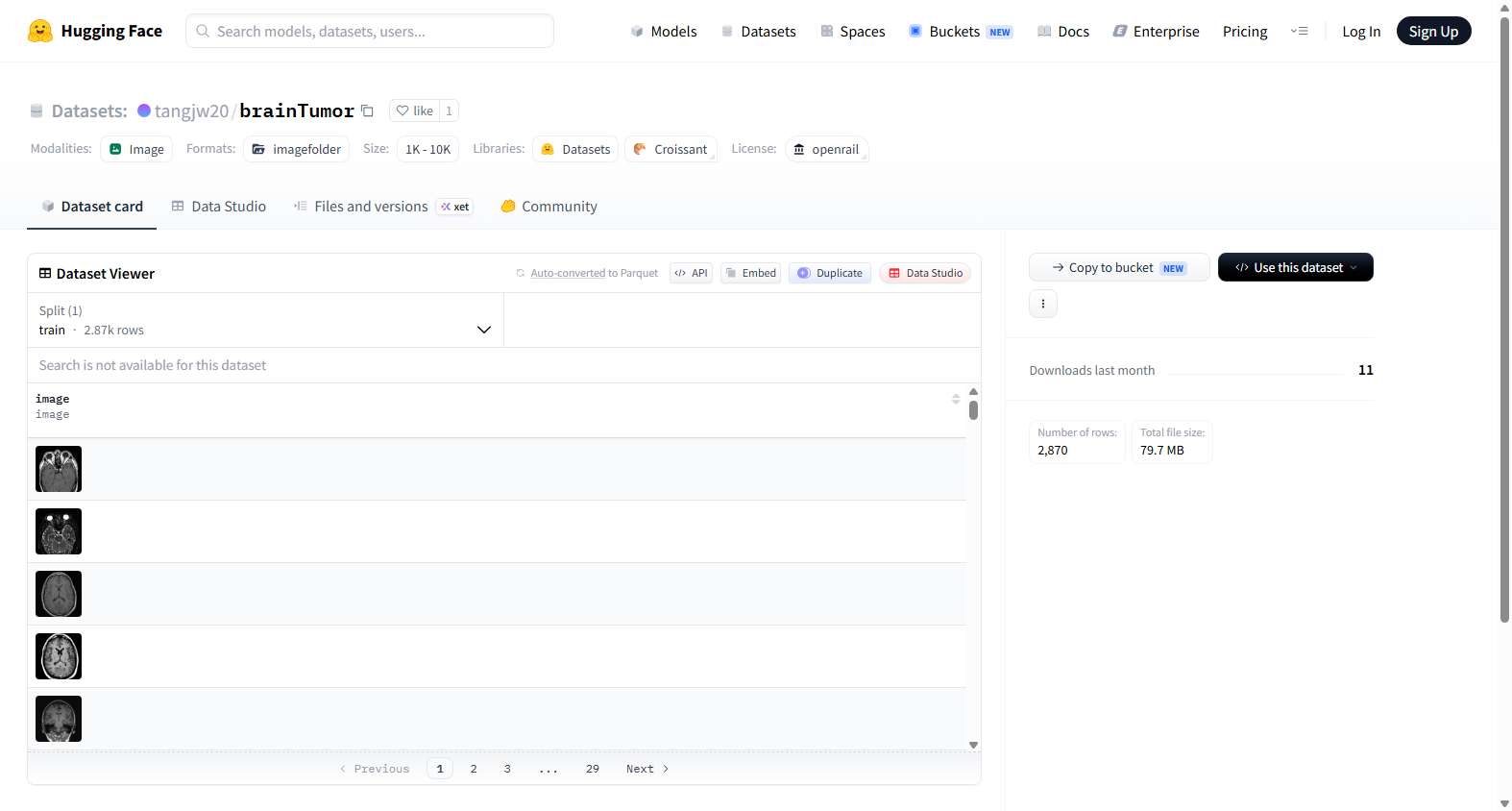Click the Sign Up button
The height and width of the screenshot is (811, 1512).
pos(1433,31)
